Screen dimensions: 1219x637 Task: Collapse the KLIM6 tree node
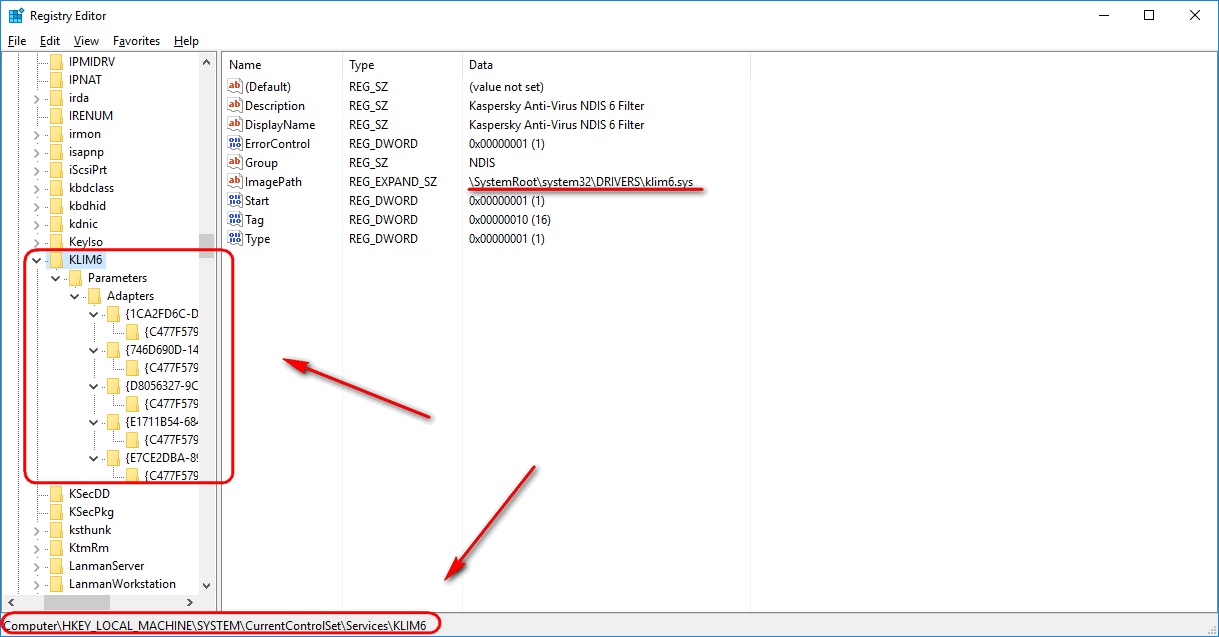click(37, 260)
